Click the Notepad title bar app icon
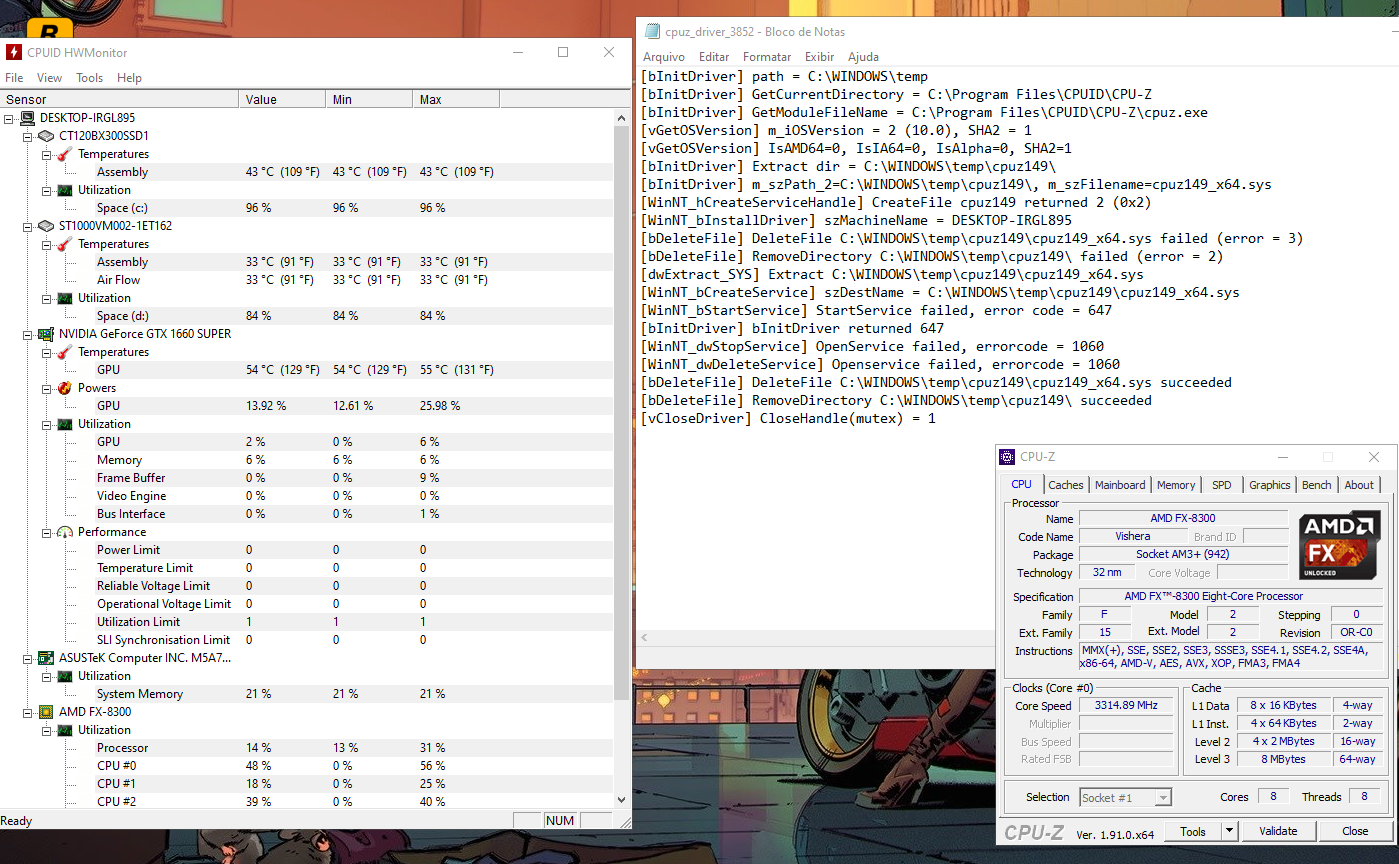This screenshot has height=864, width=1399. pyautogui.click(x=652, y=31)
